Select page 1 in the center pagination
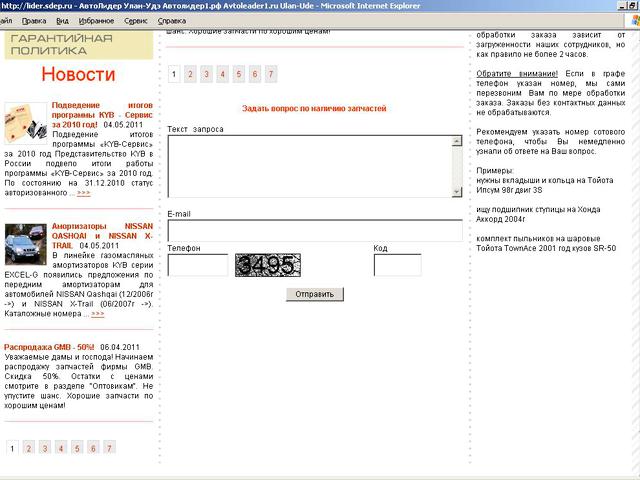The height and width of the screenshot is (480, 640). click(174, 74)
